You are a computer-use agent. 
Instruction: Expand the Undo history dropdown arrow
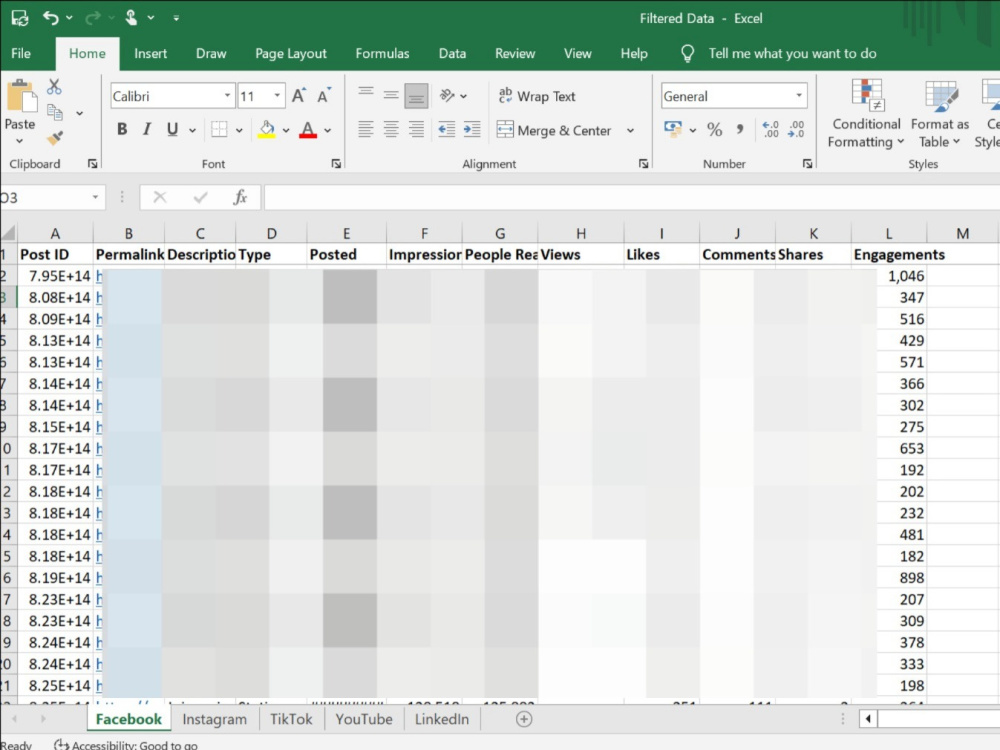click(x=70, y=18)
